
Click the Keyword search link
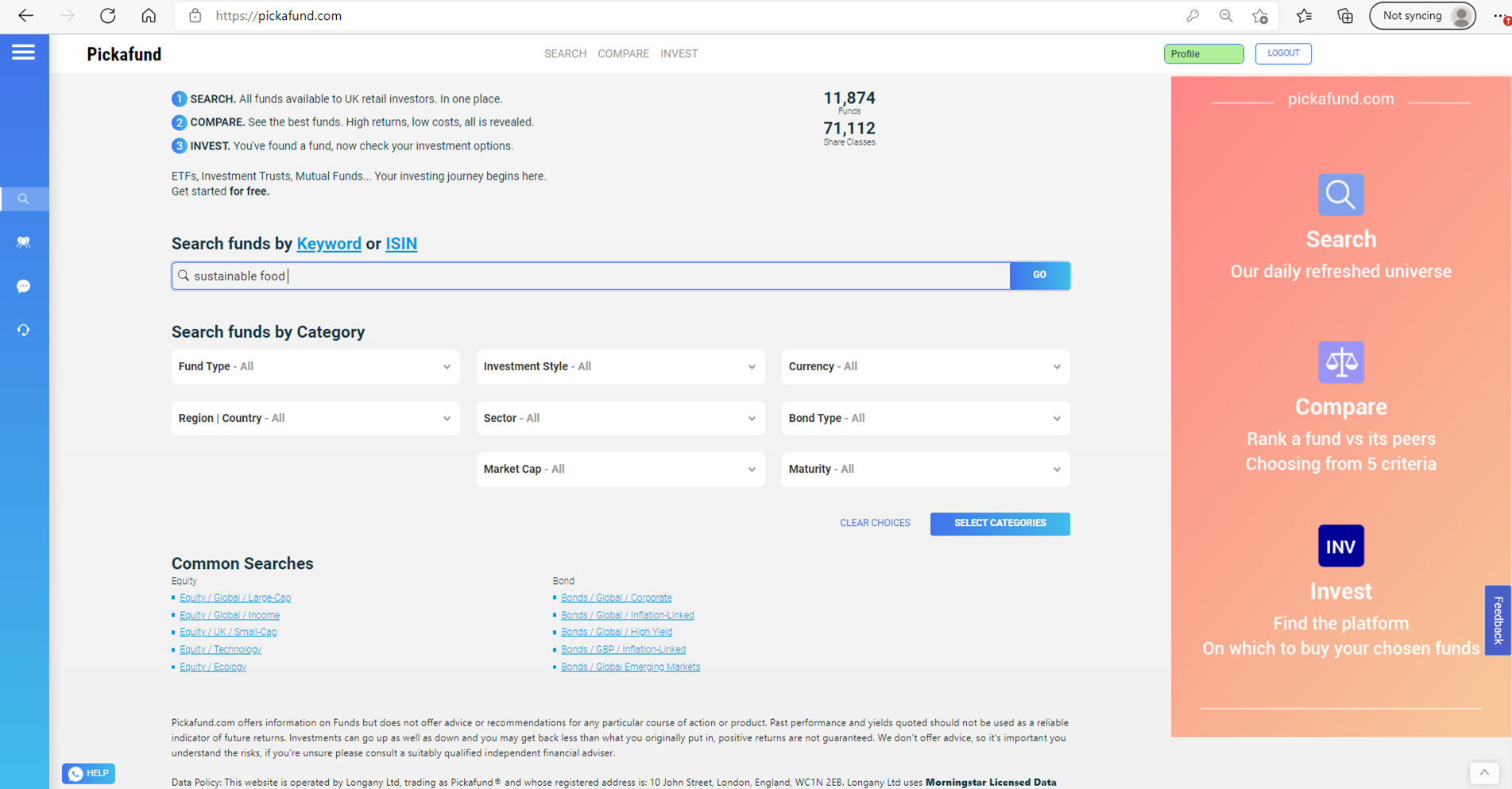329,244
